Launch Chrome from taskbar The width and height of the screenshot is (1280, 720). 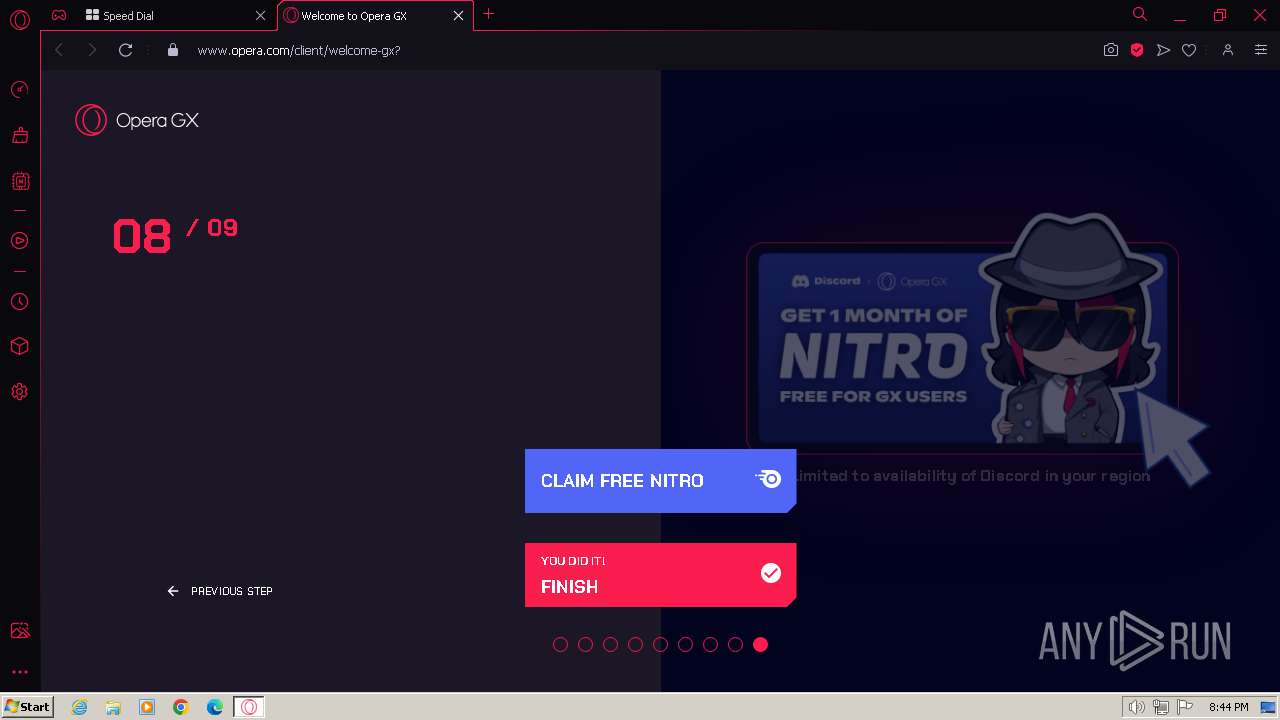(x=181, y=707)
